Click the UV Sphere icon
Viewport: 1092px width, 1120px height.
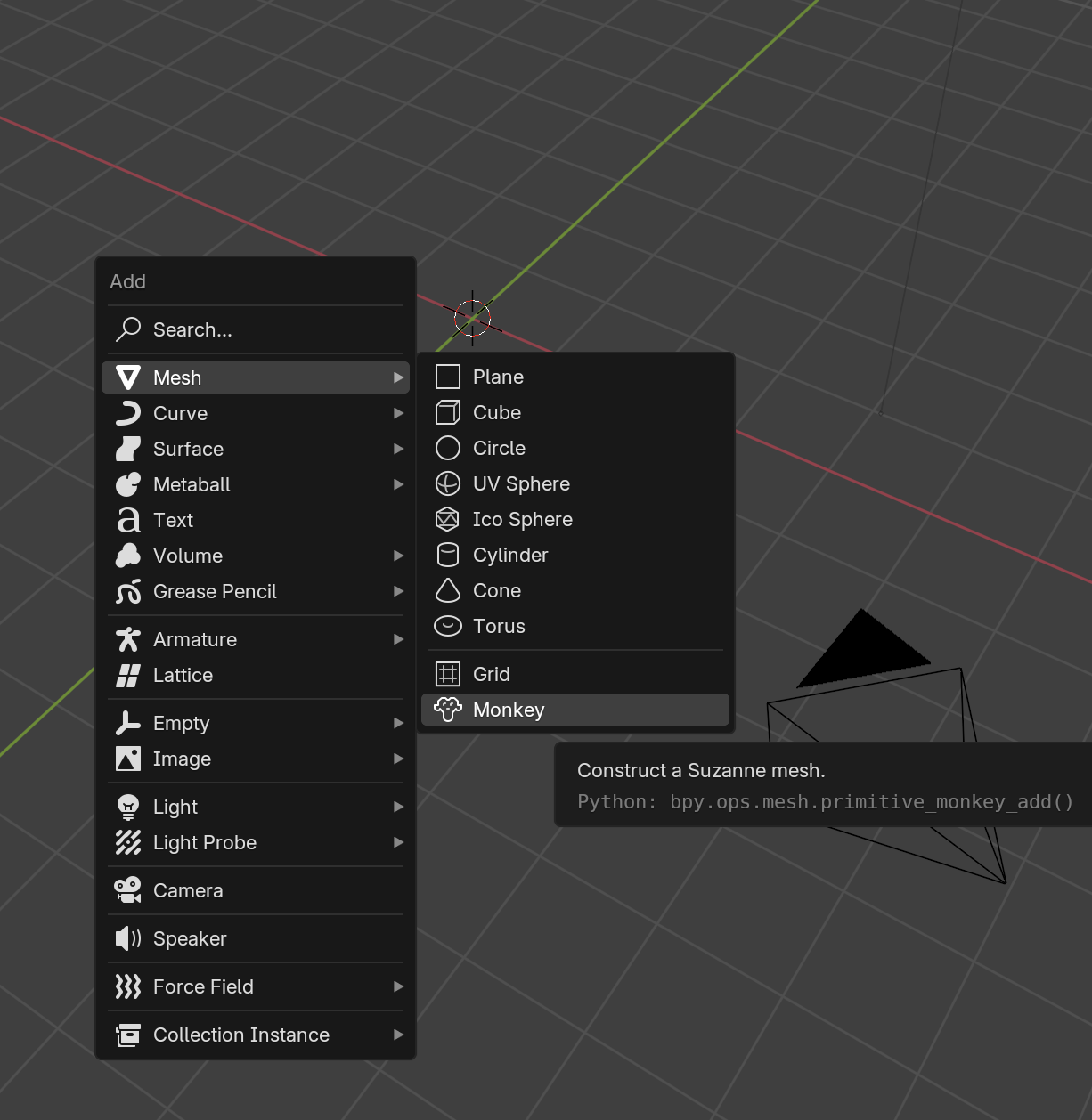point(448,483)
